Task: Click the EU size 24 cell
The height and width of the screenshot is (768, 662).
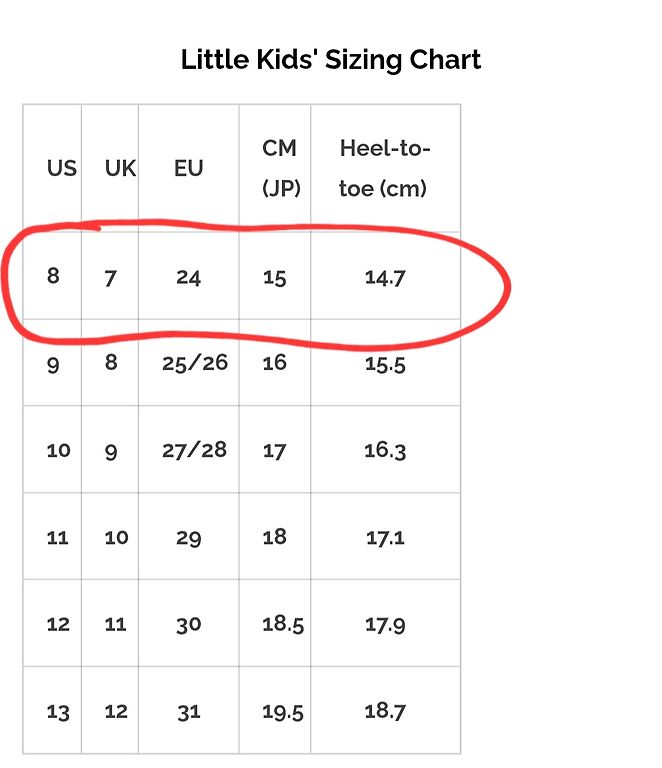Action: tap(188, 277)
